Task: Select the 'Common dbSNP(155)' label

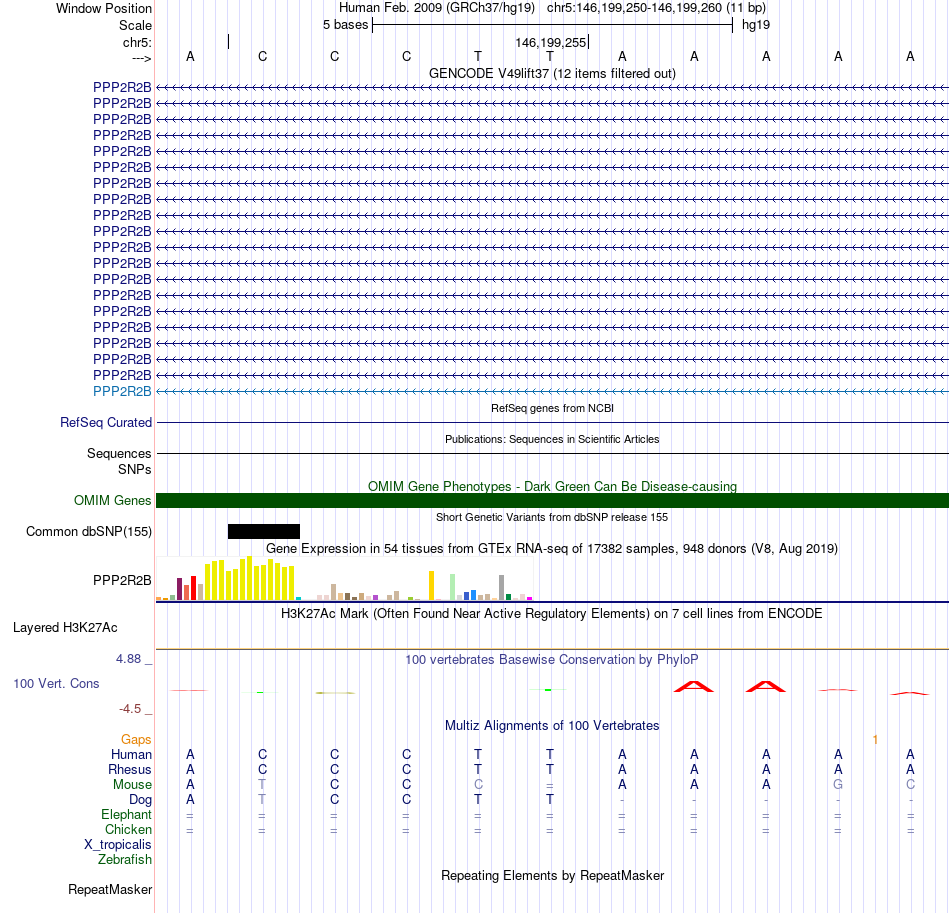Action: (88, 531)
